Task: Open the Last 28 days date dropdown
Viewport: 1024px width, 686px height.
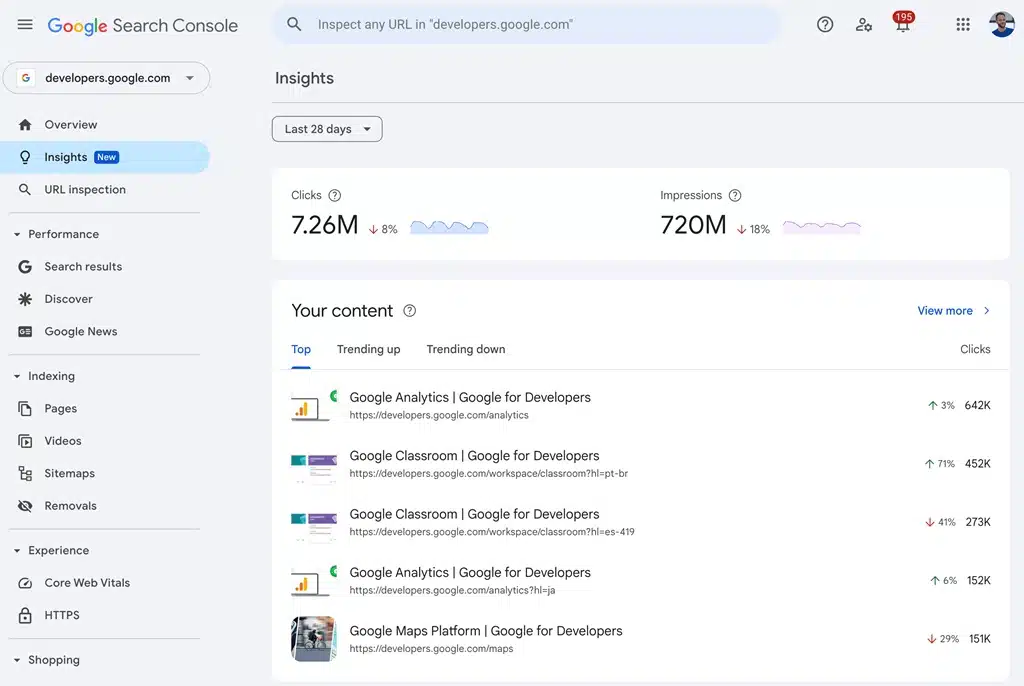Action: pos(327,129)
